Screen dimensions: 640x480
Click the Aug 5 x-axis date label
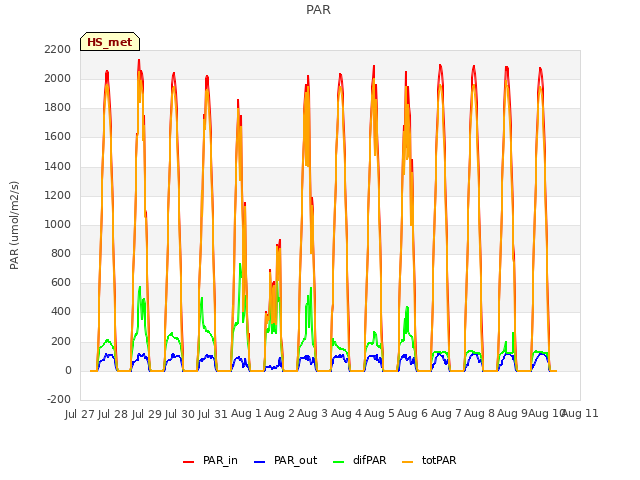coord(379,414)
